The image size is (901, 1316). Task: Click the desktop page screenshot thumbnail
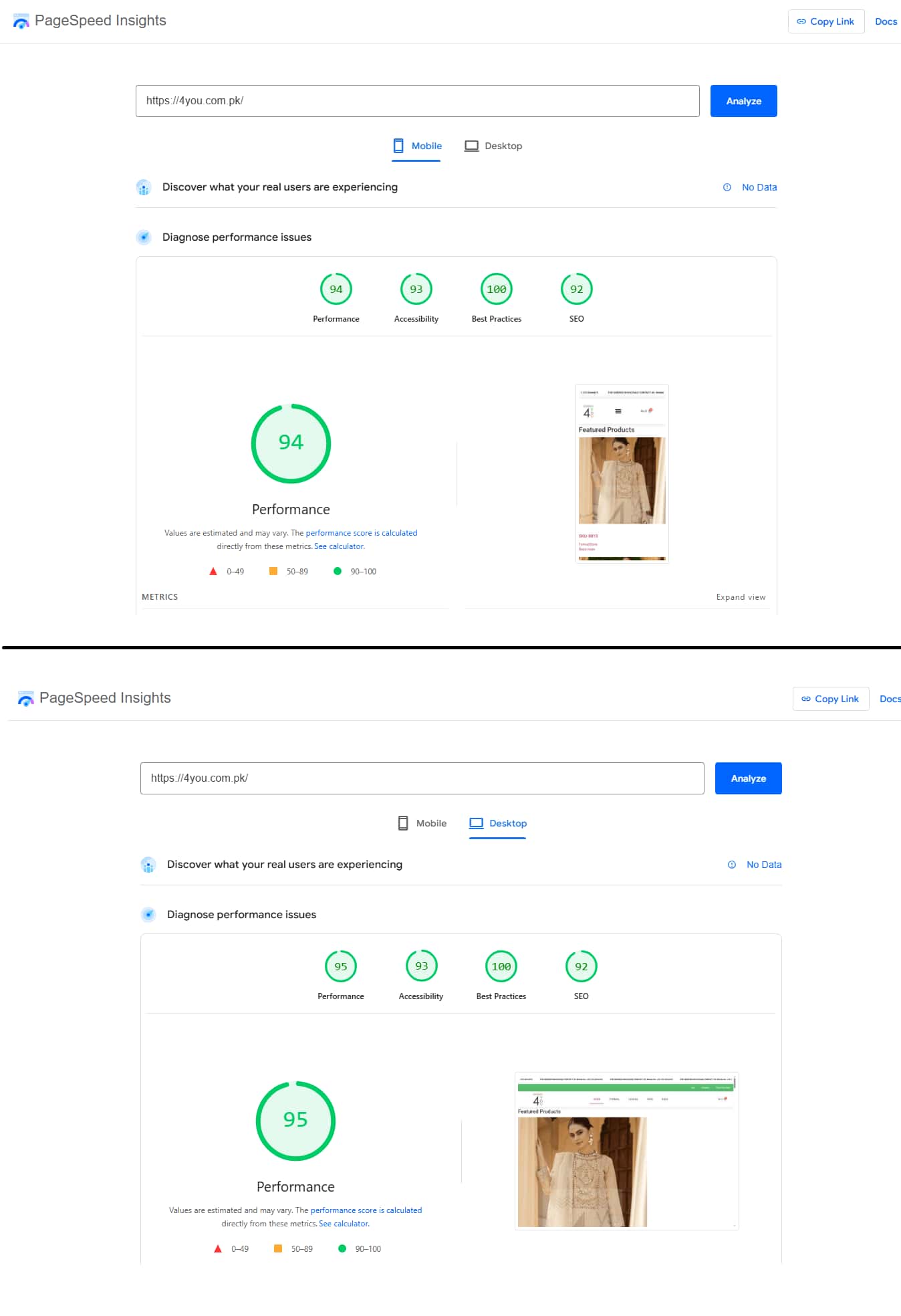[x=626, y=1151]
